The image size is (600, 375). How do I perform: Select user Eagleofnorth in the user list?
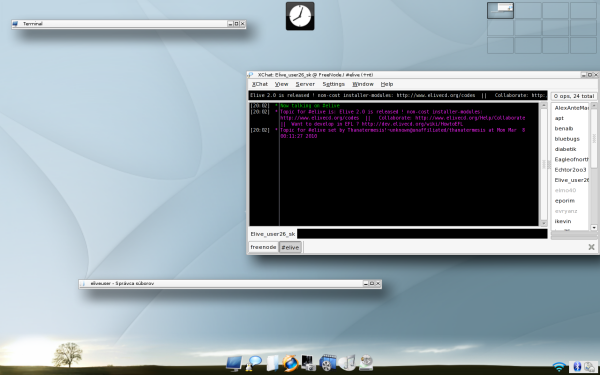click(x=571, y=160)
